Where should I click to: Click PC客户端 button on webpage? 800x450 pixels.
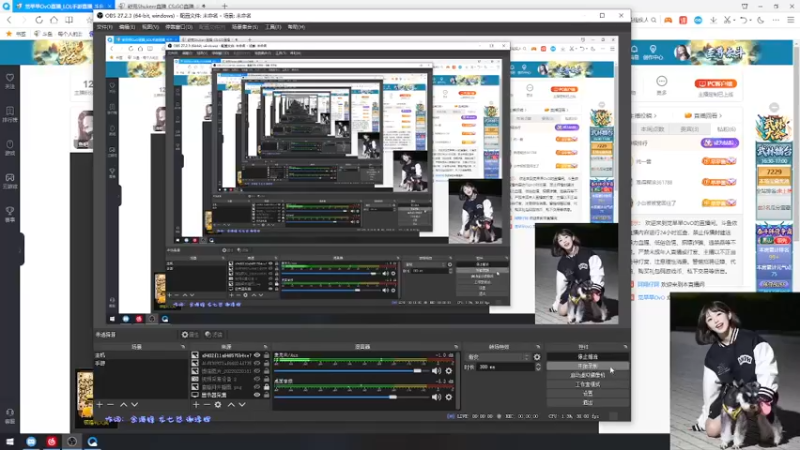coord(715,84)
